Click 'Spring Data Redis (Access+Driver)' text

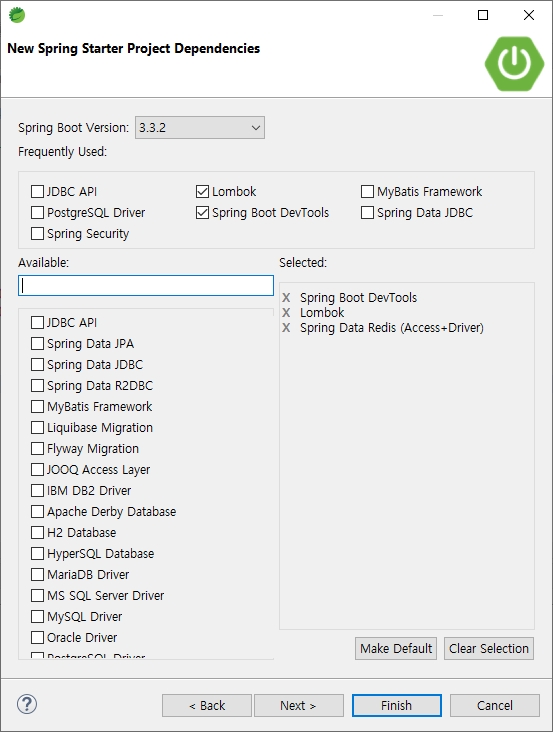392,328
